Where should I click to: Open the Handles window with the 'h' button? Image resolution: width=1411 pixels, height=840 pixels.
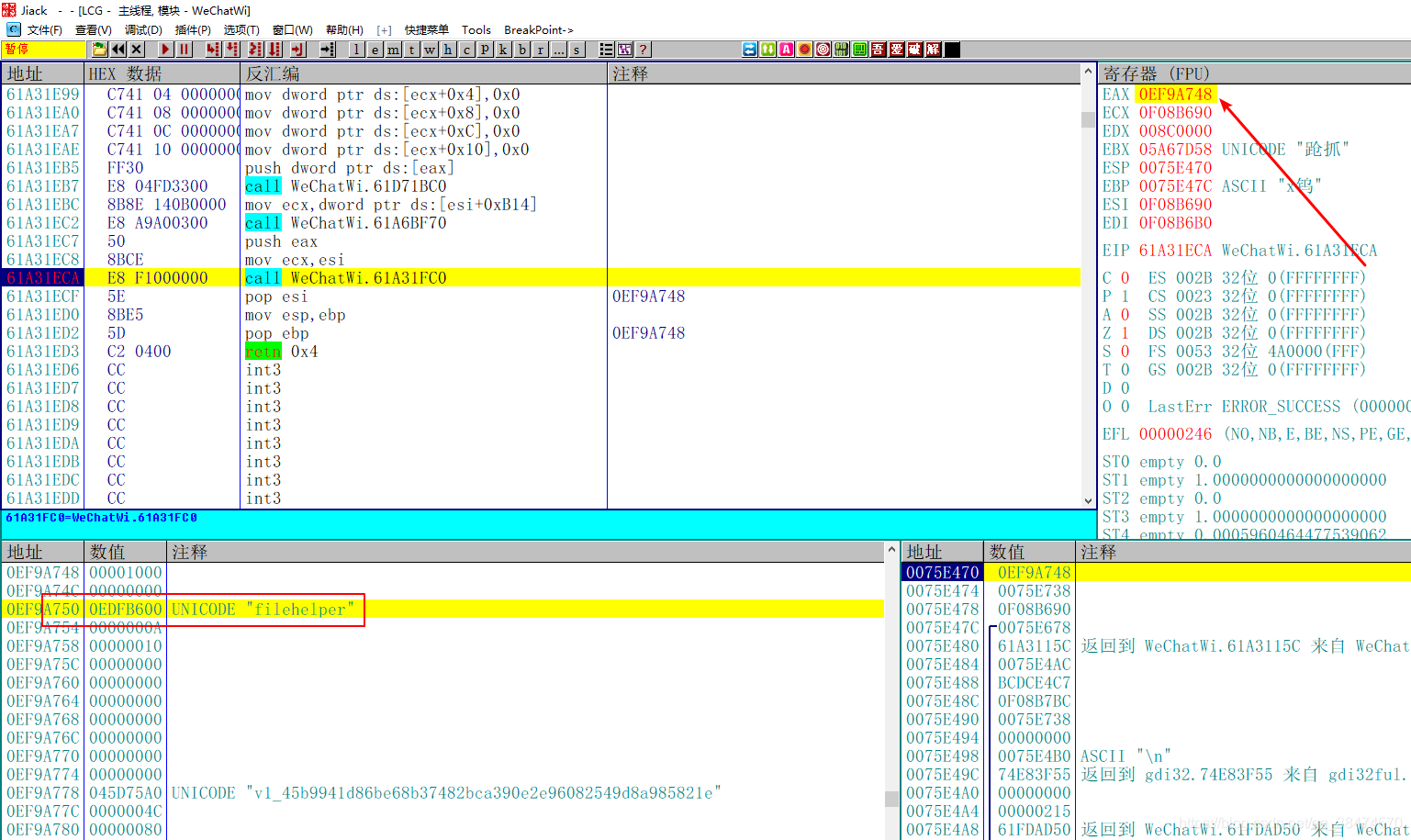tap(448, 50)
